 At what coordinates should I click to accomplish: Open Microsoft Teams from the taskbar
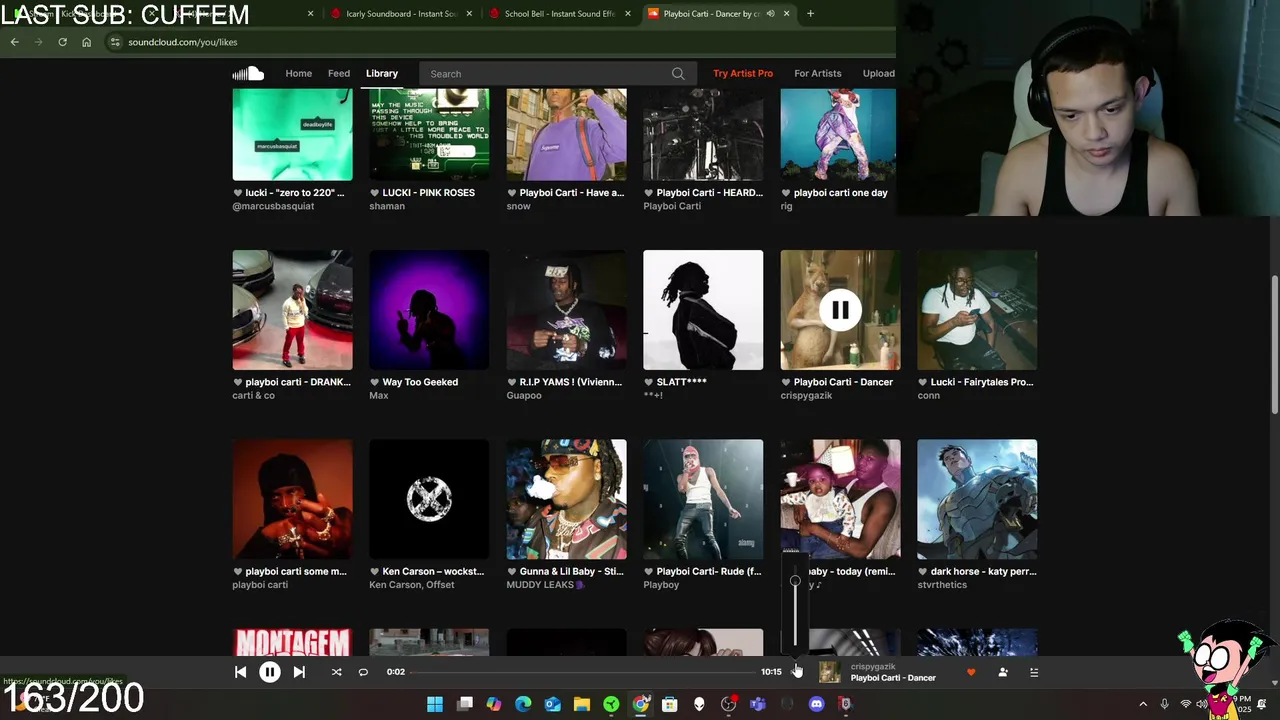[x=758, y=704]
